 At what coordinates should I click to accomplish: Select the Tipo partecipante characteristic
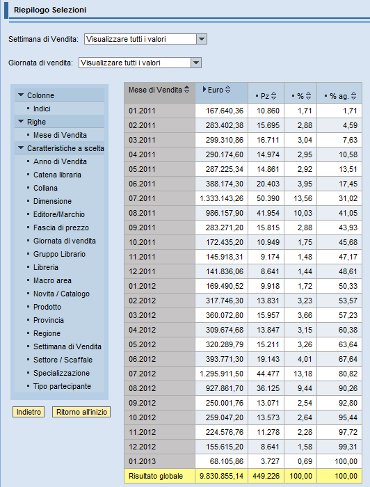62,386
